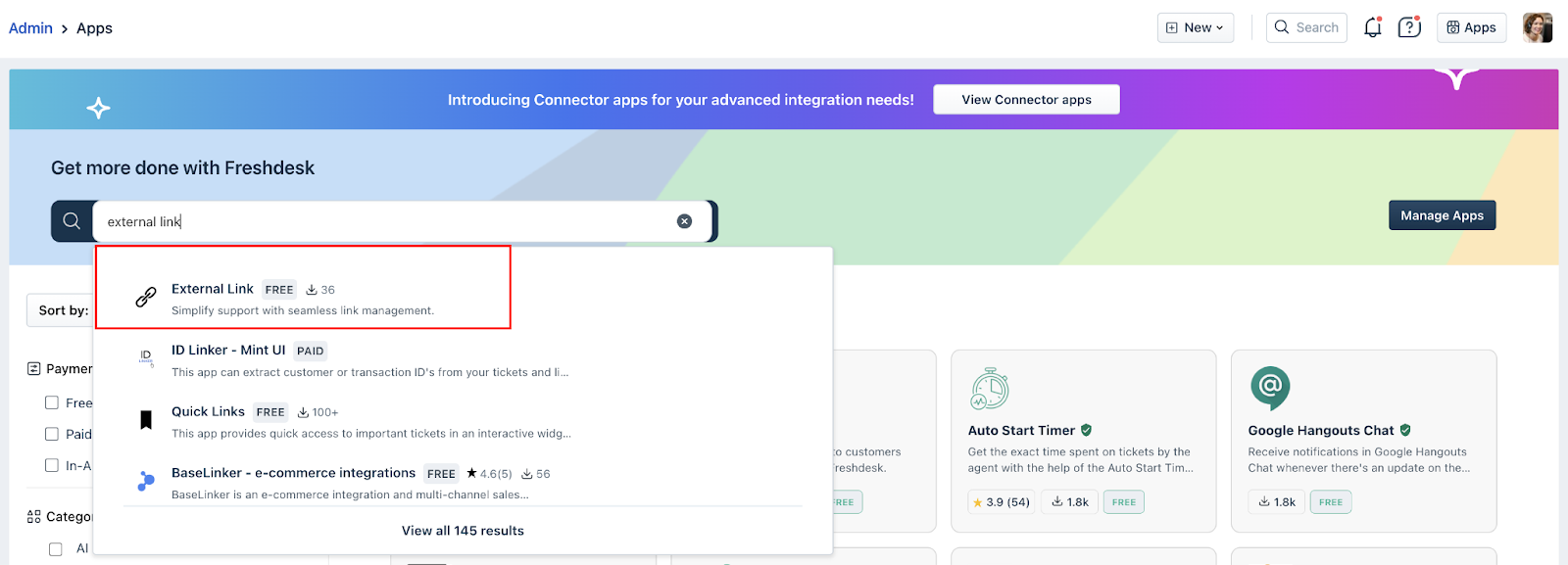Click the Quick Links bookmark icon
1568x565 pixels.
point(146,420)
